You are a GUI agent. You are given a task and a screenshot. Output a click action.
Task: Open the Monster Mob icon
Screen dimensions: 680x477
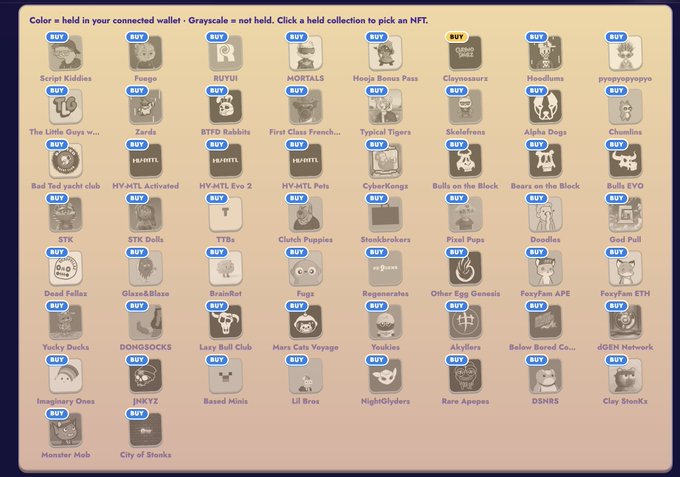(x=65, y=430)
